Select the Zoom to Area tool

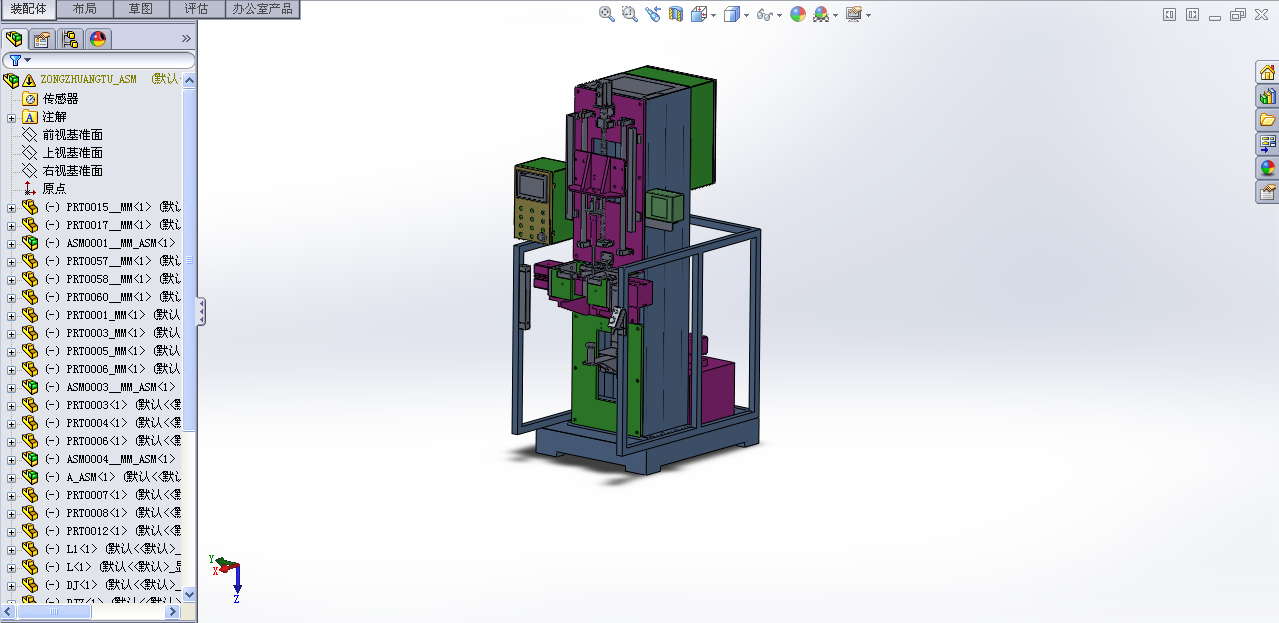tap(629, 14)
